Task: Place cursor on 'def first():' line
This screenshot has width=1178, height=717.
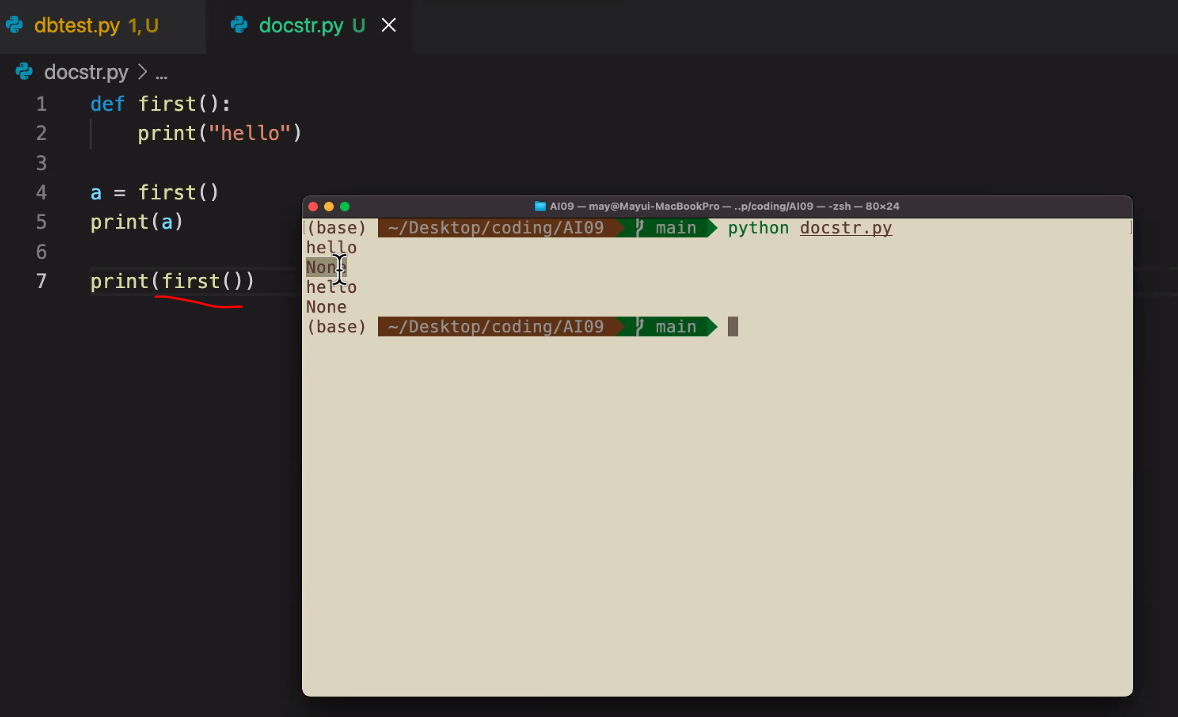Action: click(160, 104)
